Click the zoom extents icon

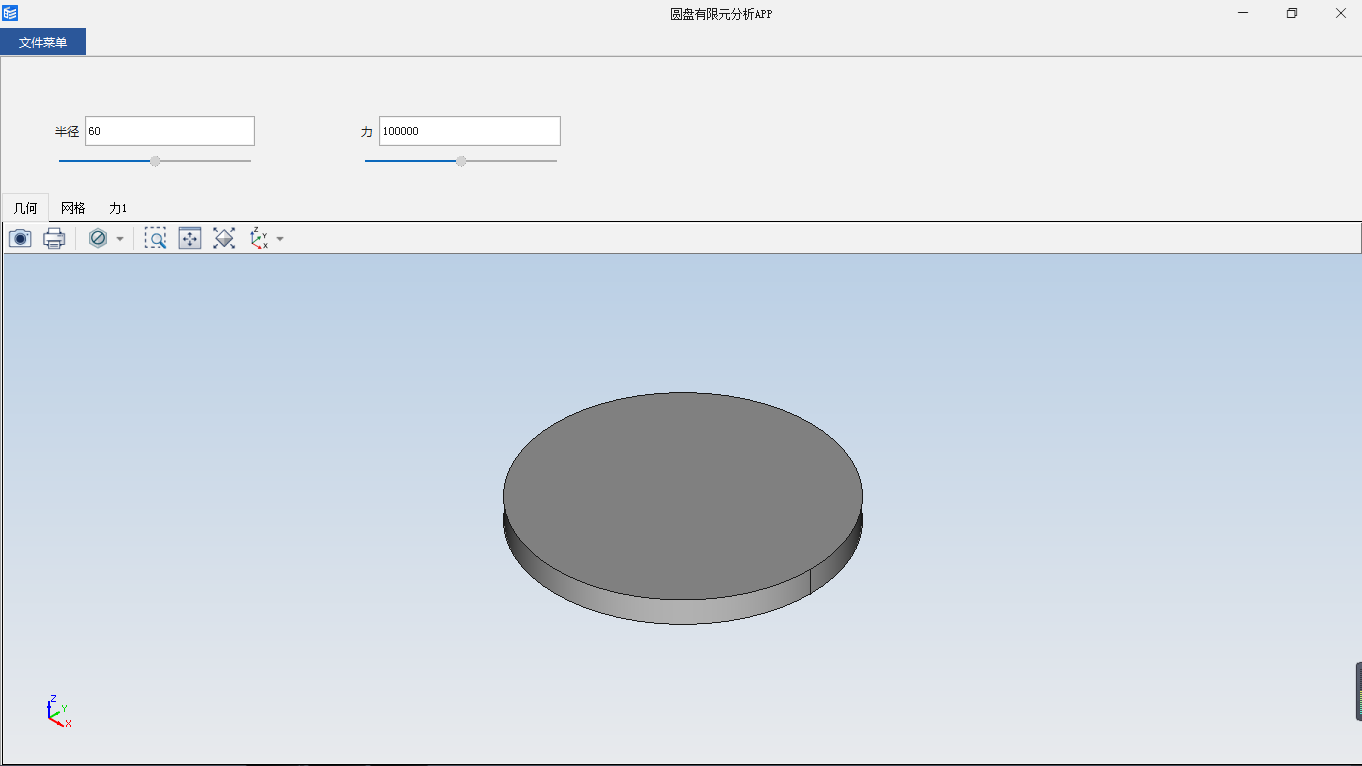click(190, 238)
